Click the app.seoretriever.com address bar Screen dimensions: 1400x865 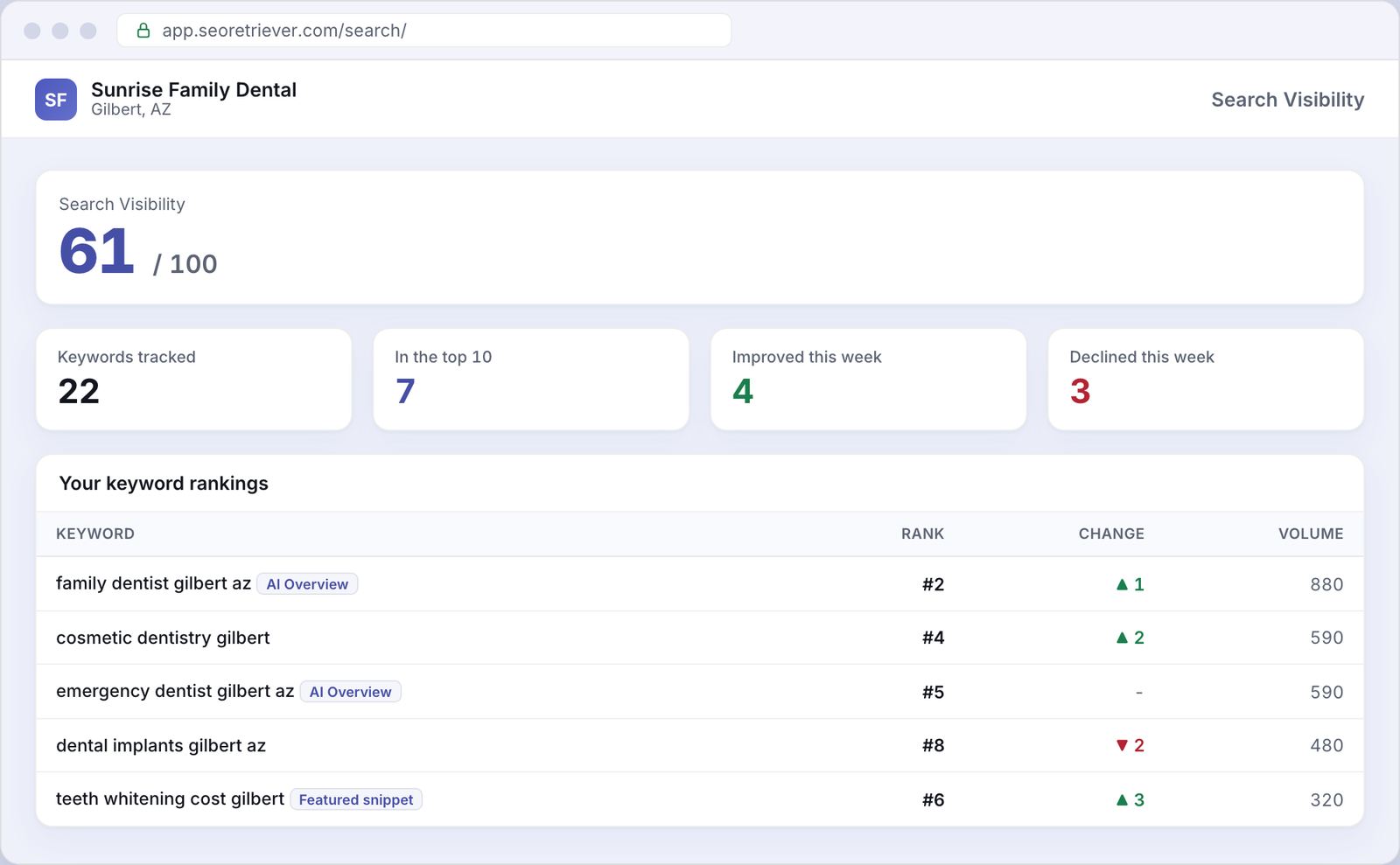tap(424, 31)
